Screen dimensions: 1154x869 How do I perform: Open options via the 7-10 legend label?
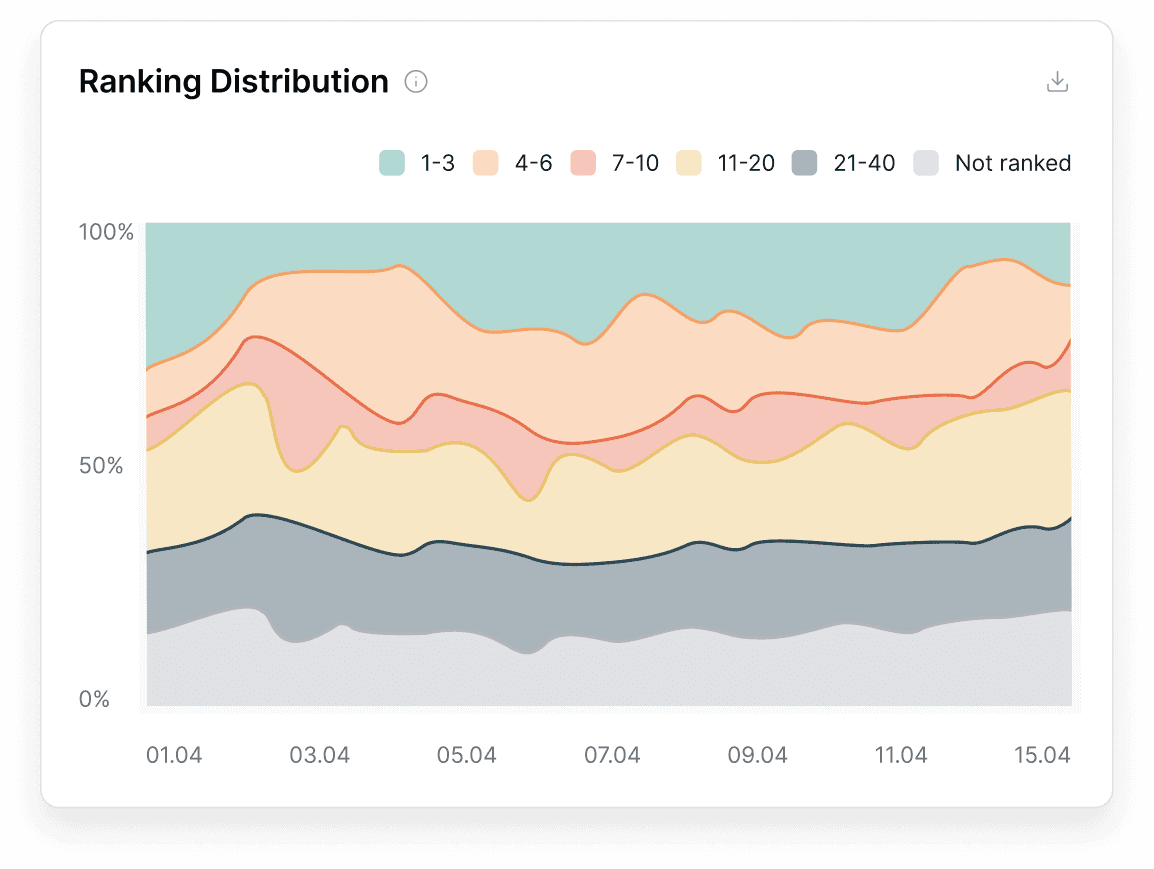click(637, 162)
